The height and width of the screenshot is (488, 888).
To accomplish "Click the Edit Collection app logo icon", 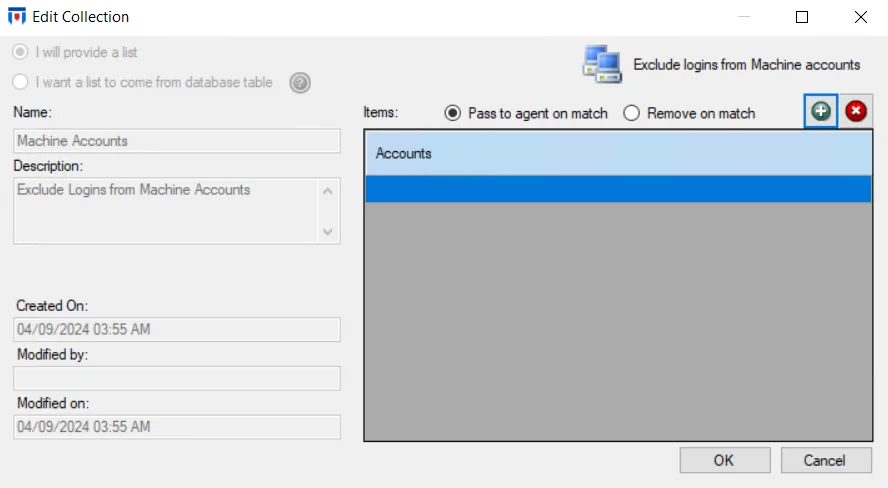I will [17, 16].
